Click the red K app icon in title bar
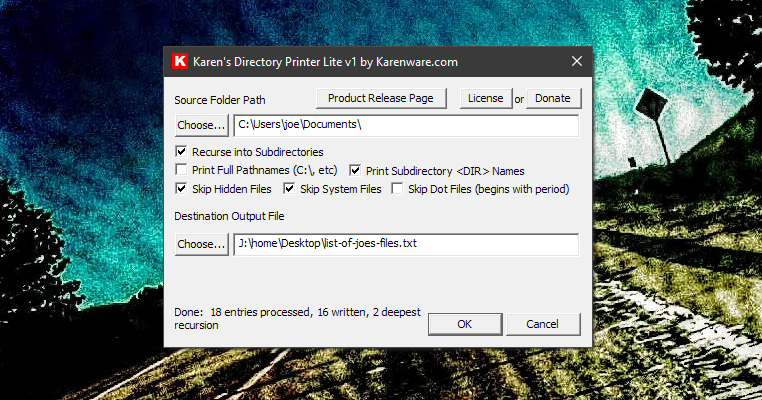 click(x=180, y=61)
